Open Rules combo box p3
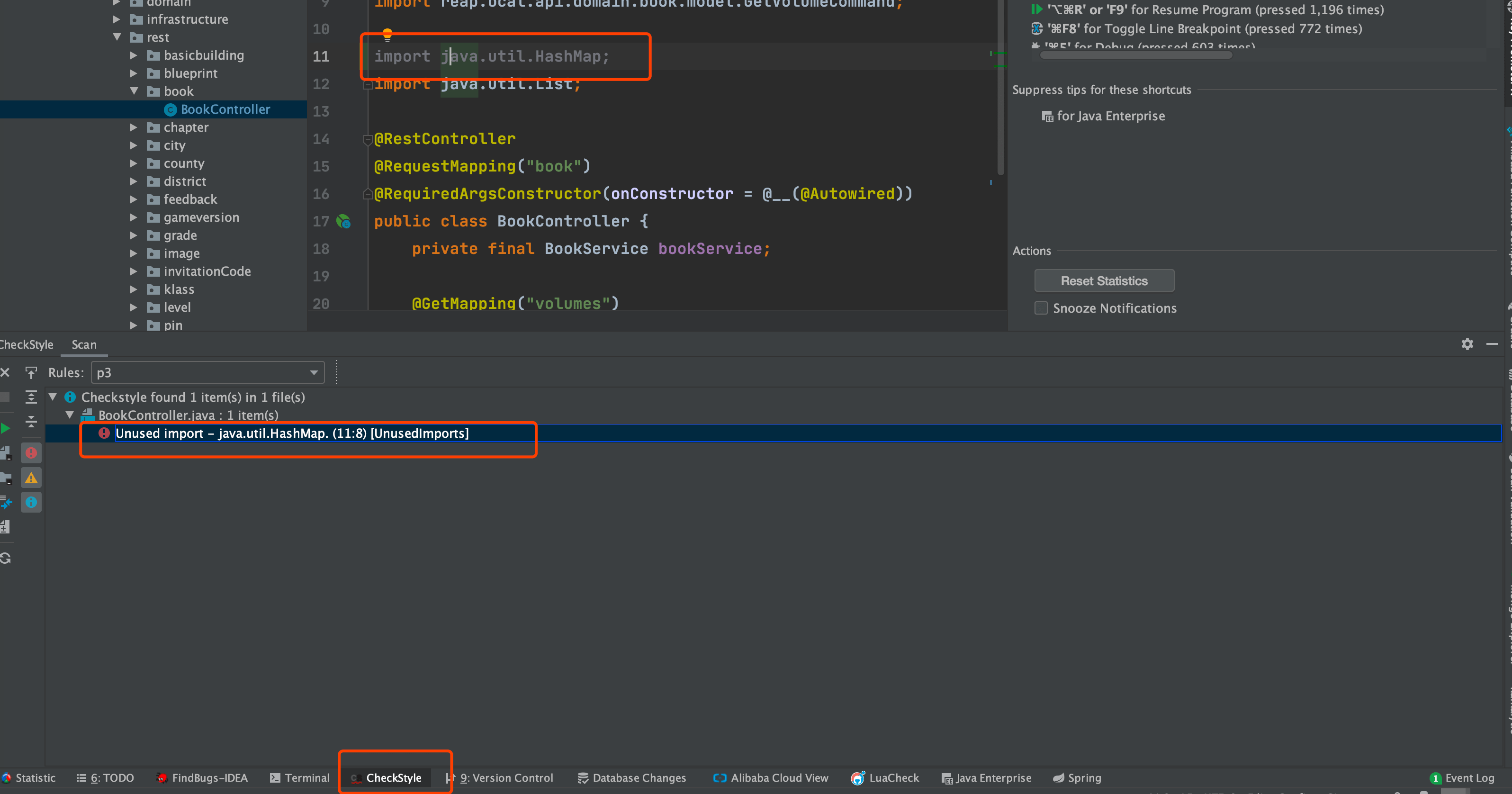1512x794 pixels. click(x=208, y=373)
